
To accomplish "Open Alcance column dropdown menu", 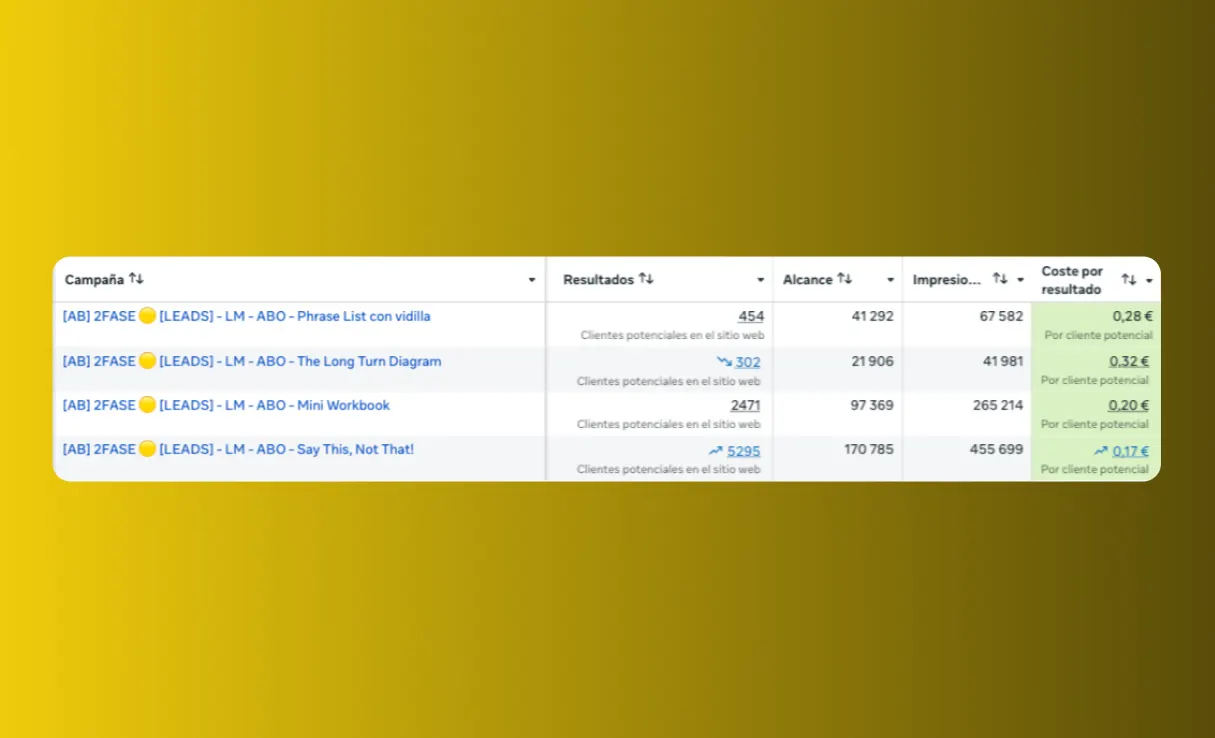I will [x=891, y=280].
